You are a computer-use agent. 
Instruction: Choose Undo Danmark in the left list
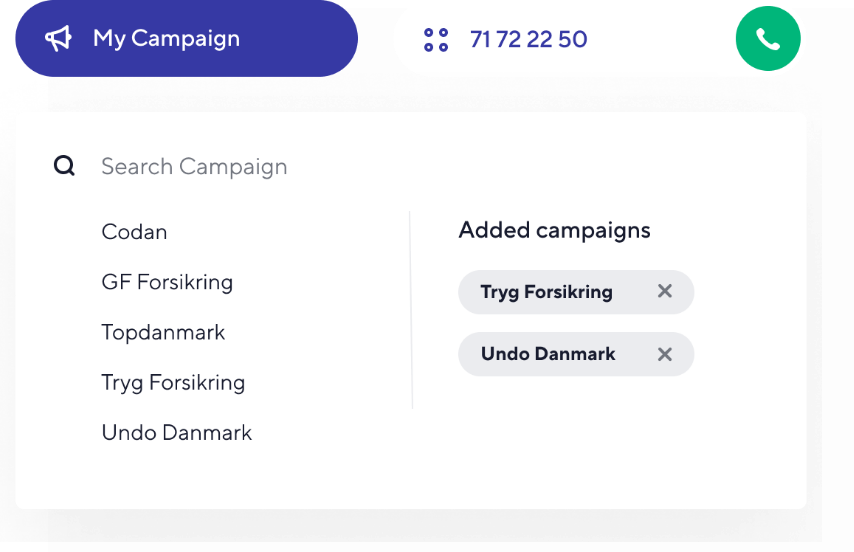pos(176,433)
